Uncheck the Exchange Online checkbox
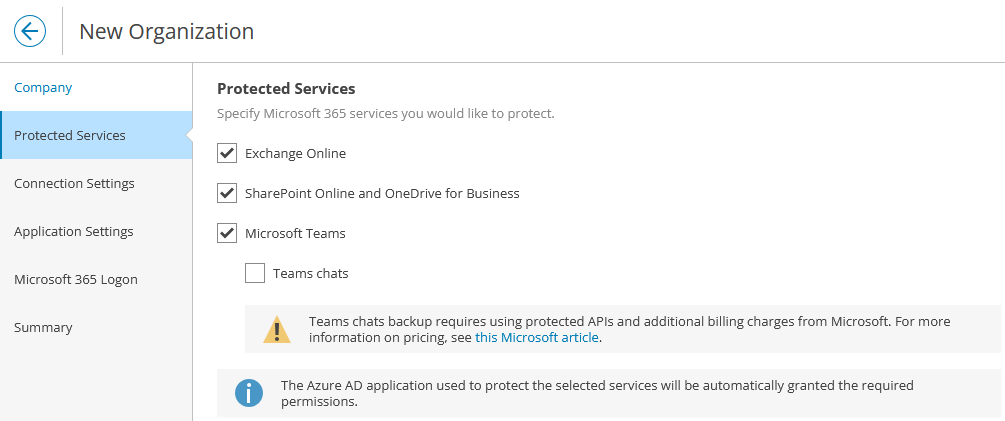The width and height of the screenshot is (1005, 421). coord(227,153)
